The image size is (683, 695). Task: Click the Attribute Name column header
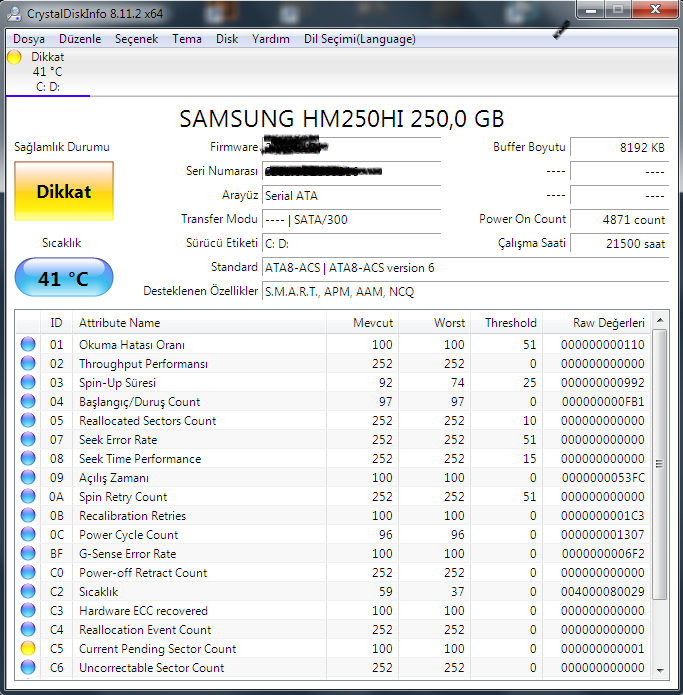(120, 323)
